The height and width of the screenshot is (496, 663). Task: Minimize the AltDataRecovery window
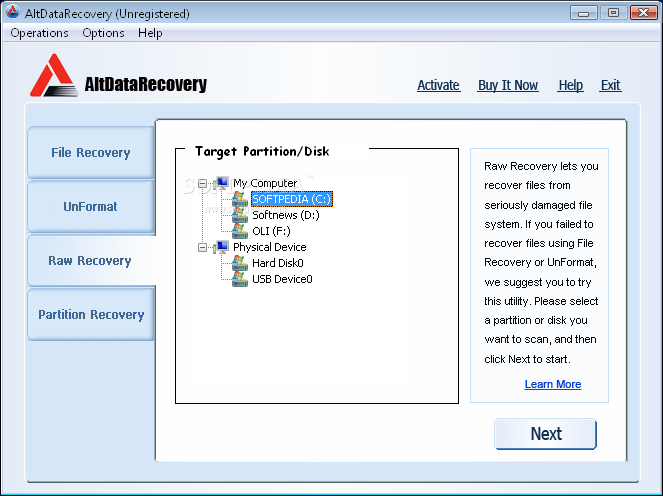[584, 13]
